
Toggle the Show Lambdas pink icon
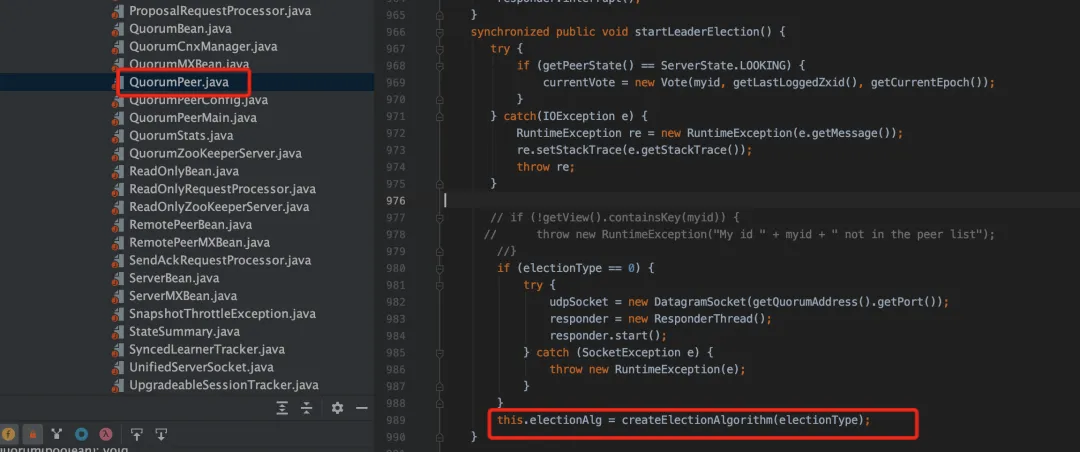pos(104,434)
